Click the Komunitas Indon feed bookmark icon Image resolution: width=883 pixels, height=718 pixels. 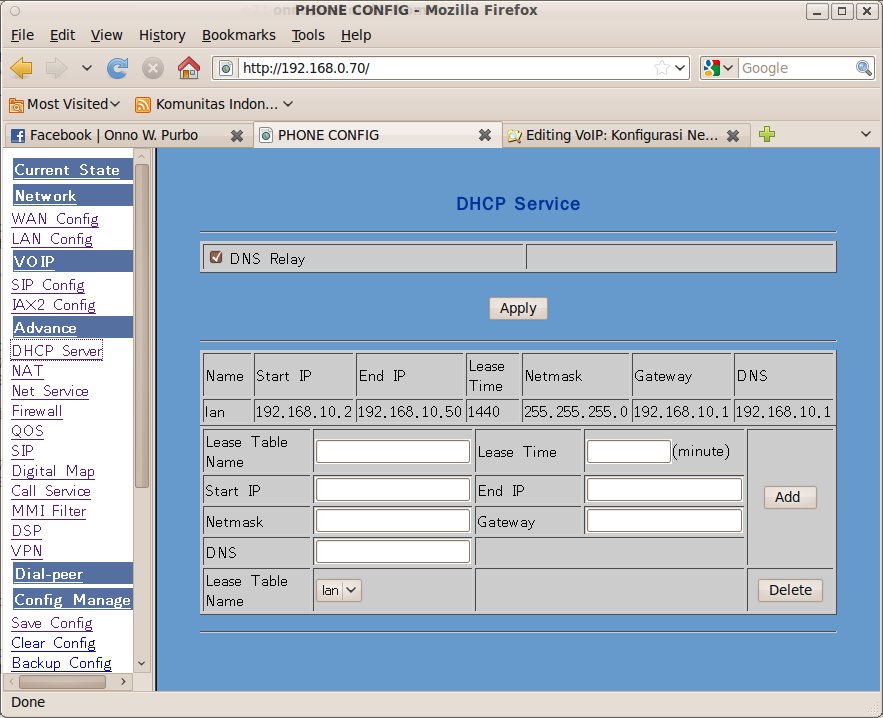pos(143,104)
